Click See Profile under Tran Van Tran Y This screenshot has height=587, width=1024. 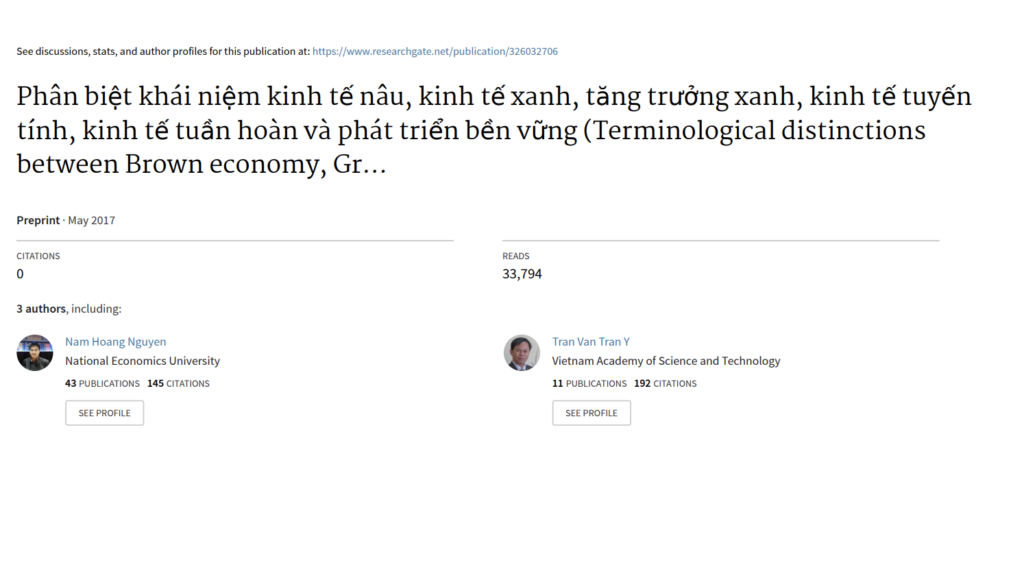[x=592, y=413]
